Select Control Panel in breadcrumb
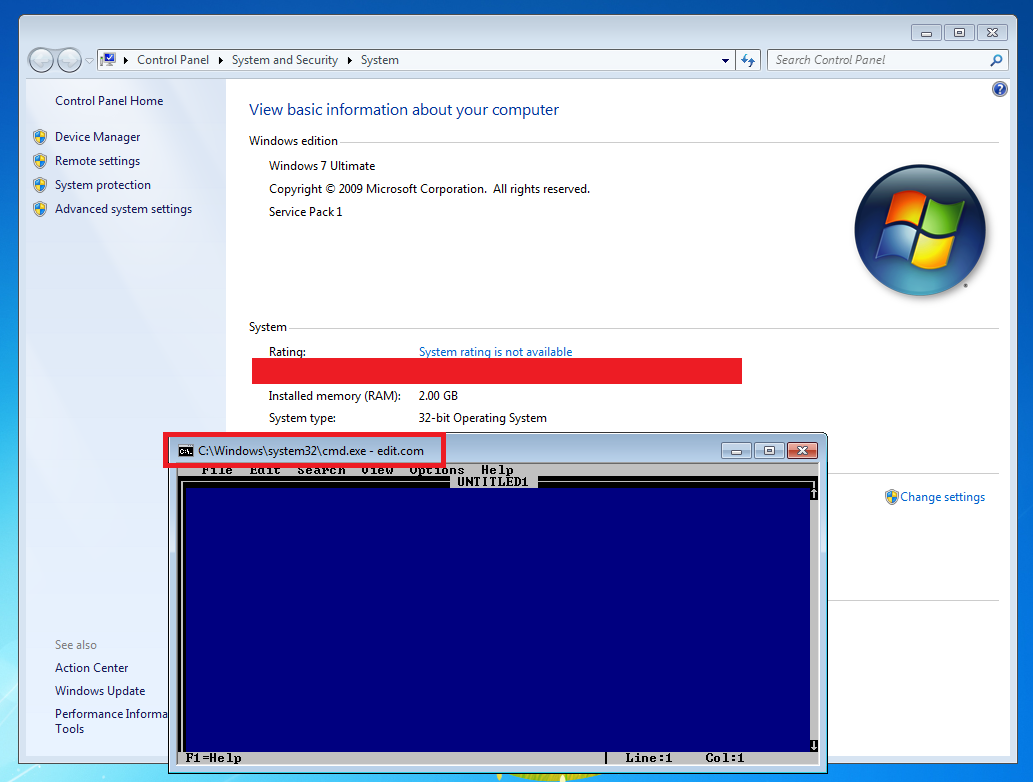Viewport: 1033px width, 782px height. [x=173, y=60]
